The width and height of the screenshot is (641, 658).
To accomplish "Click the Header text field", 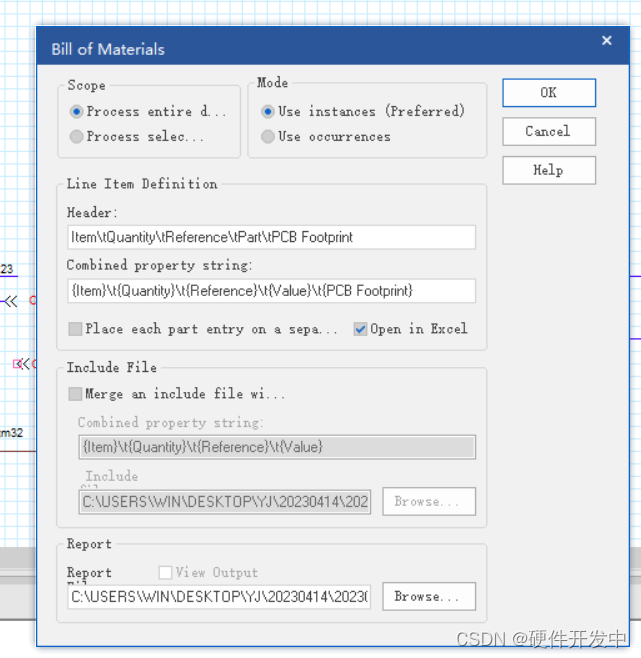I will coord(271,237).
